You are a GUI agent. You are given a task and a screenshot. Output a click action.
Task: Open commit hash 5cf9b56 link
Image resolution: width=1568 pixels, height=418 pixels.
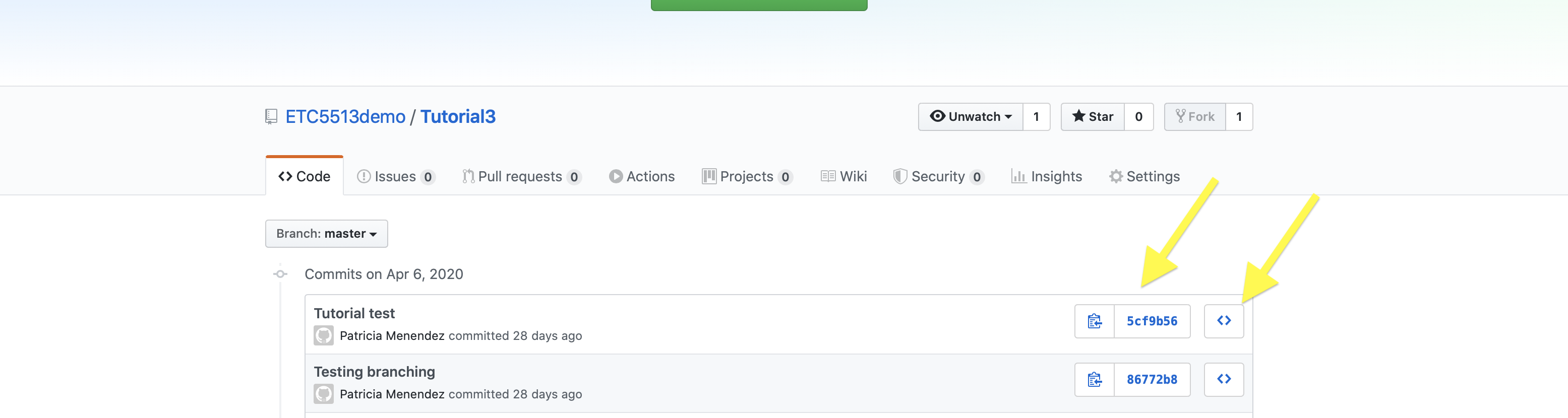pyautogui.click(x=1152, y=321)
